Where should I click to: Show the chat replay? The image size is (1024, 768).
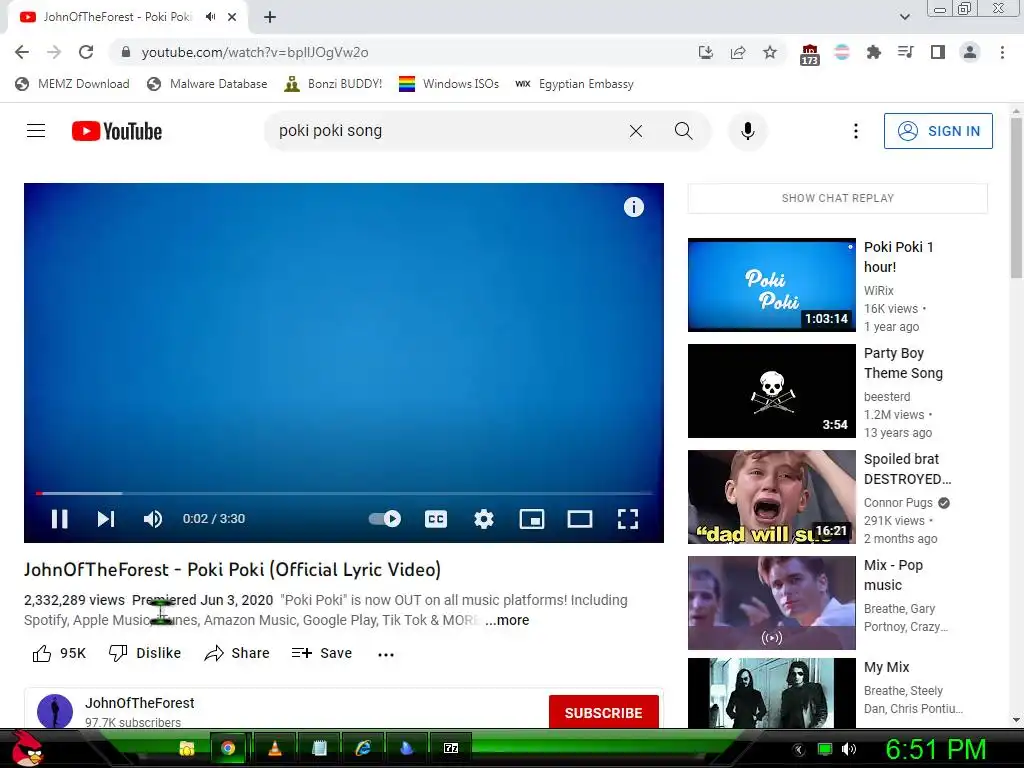(837, 198)
